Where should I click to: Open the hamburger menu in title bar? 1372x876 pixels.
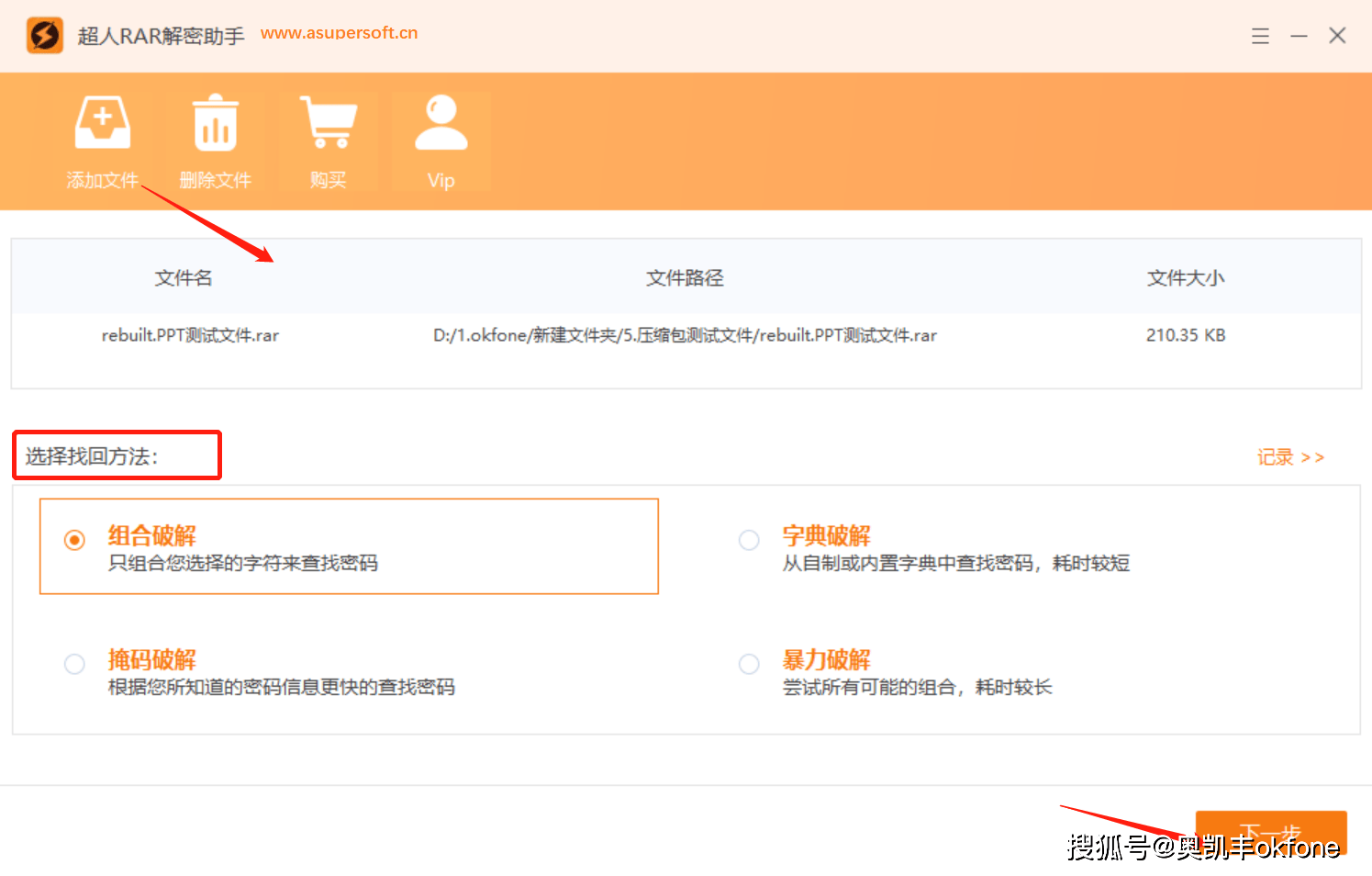pyautogui.click(x=1260, y=36)
